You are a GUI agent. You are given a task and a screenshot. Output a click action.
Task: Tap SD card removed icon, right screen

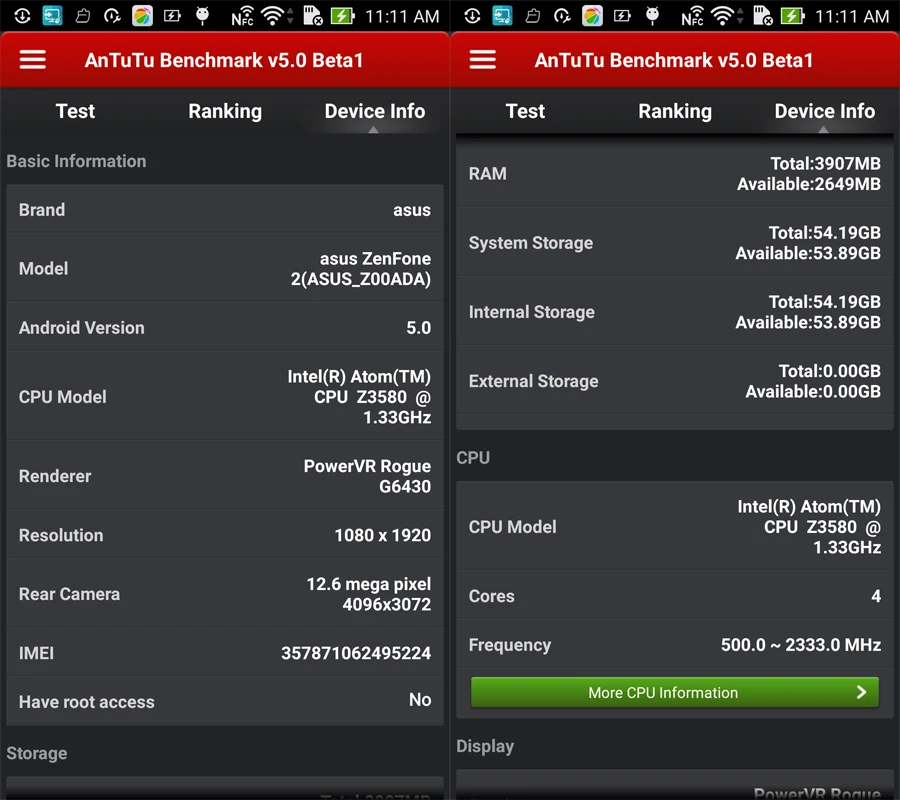click(x=763, y=16)
